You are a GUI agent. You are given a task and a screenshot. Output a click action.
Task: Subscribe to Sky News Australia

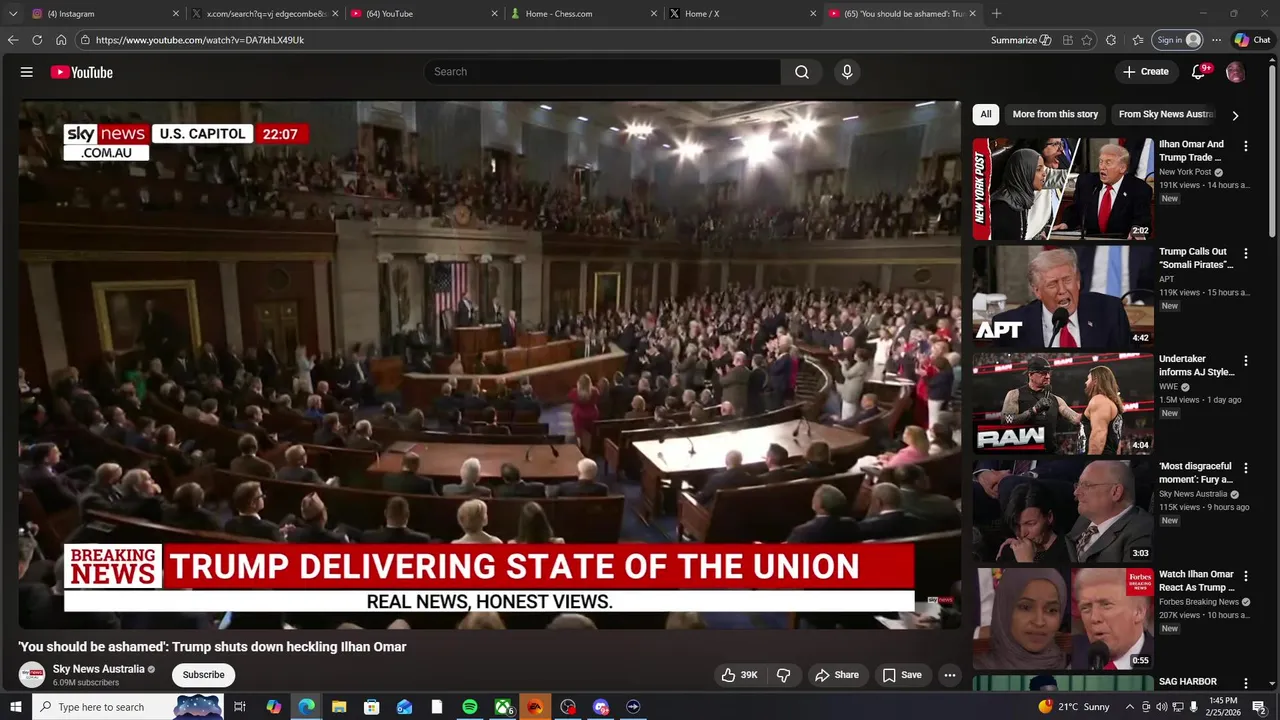pyautogui.click(x=203, y=675)
